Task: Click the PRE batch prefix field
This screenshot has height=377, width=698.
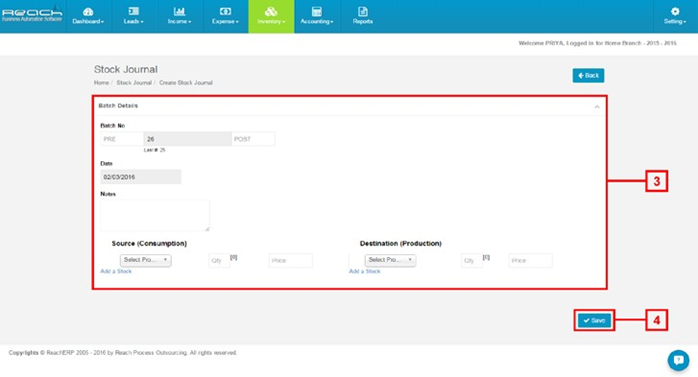Action: [122, 139]
